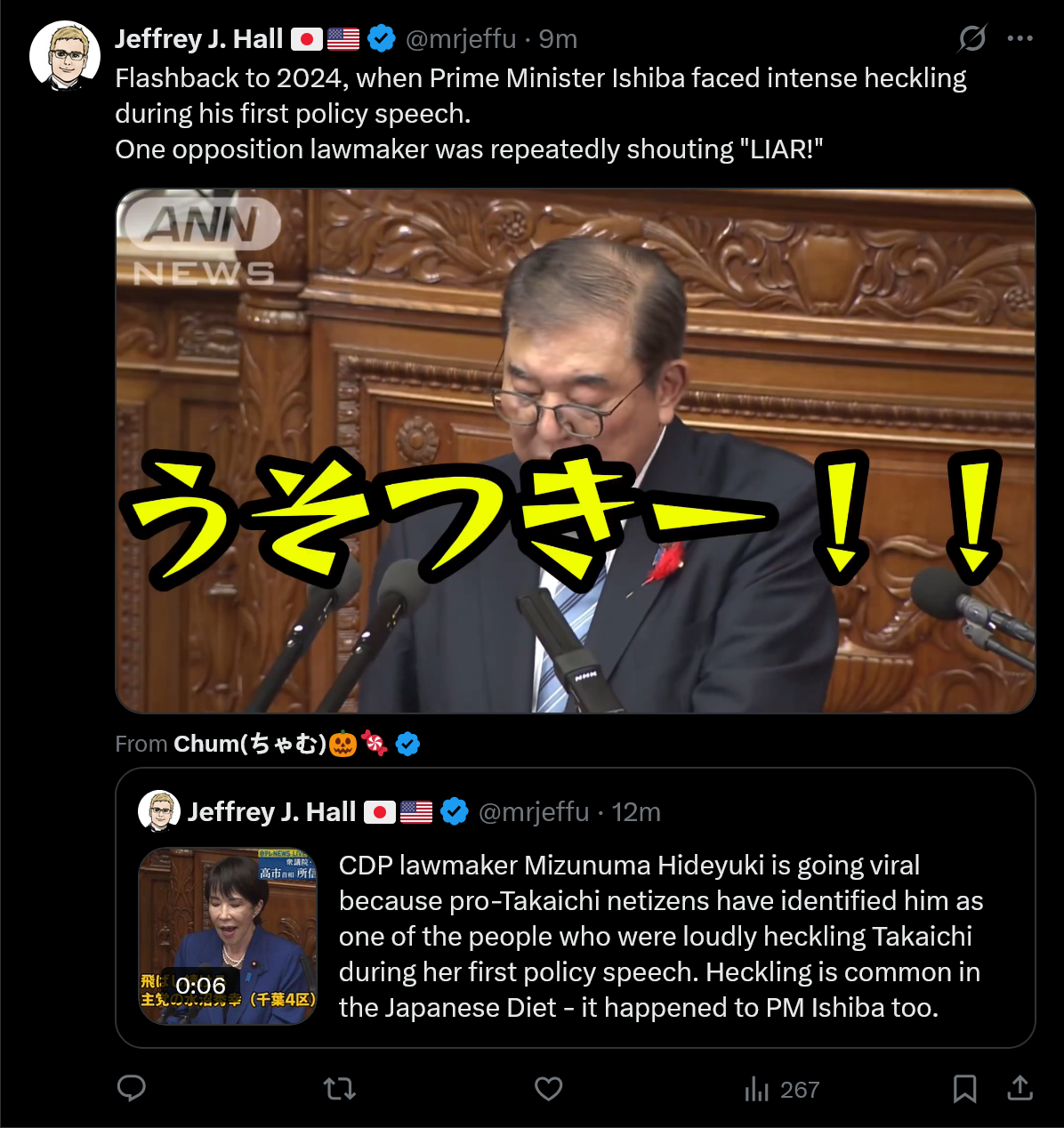The height and width of the screenshot is (1128, 1064).
Task: Open the three-dot more options menu
Action: click(1020, 38)
